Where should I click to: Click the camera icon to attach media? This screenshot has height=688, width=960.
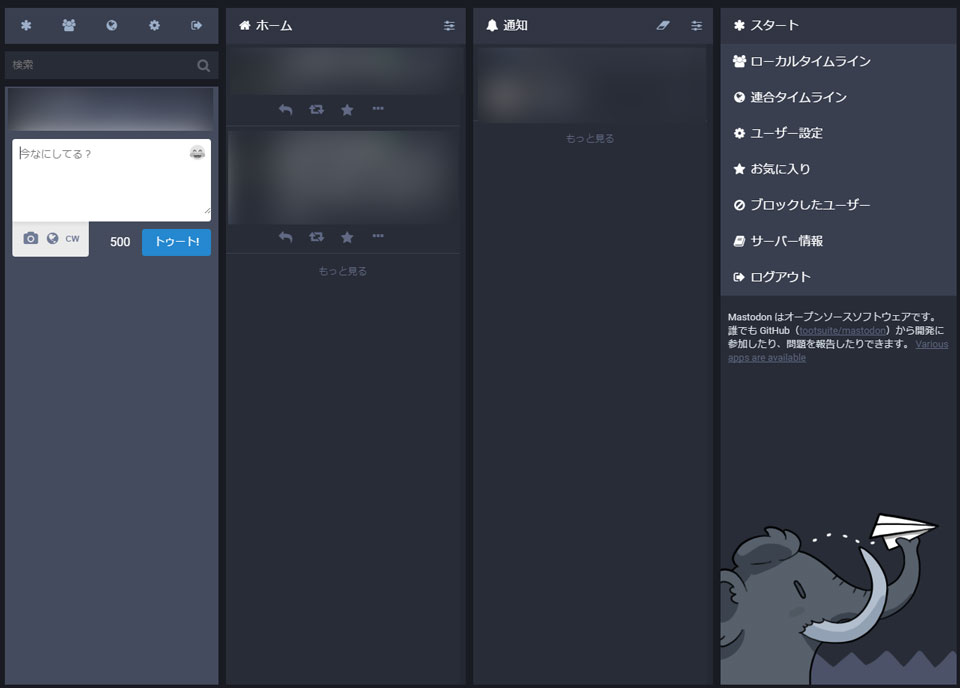[x=30, y=239]
